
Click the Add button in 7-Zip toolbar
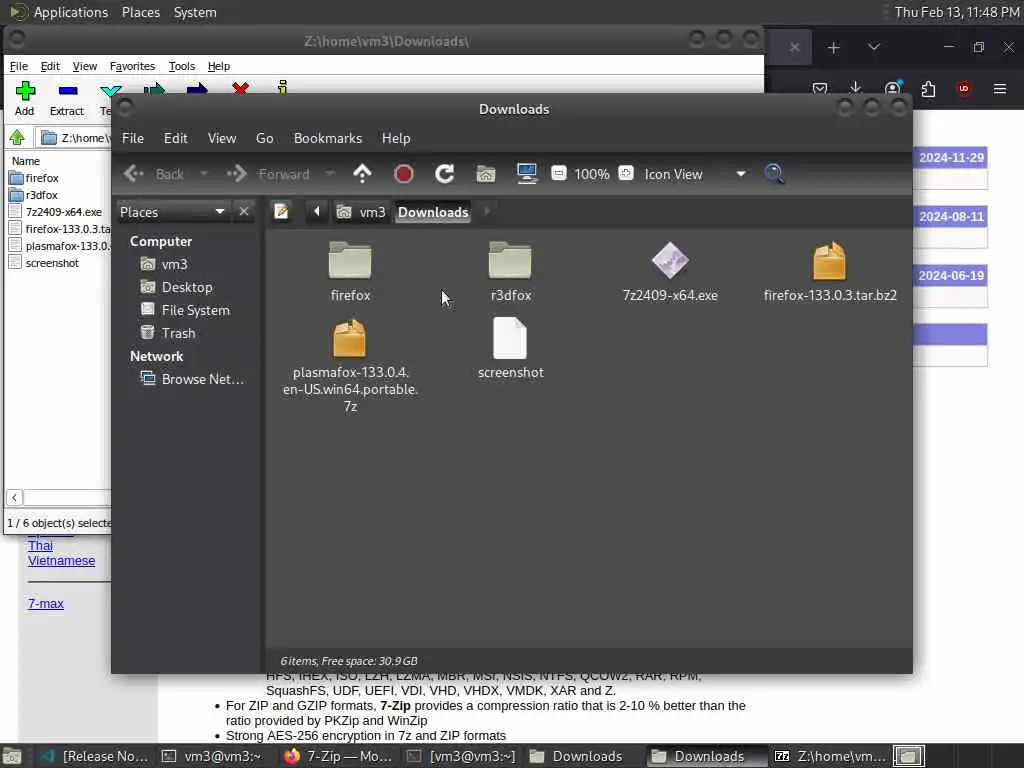pos(25,99)
